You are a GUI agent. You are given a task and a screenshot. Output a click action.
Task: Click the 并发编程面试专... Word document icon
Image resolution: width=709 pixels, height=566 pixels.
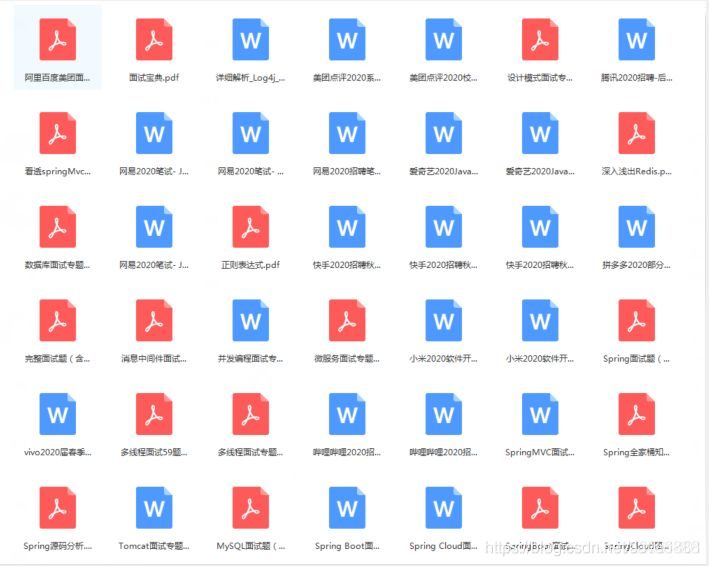pyautogui.click(x=251, y=320)
